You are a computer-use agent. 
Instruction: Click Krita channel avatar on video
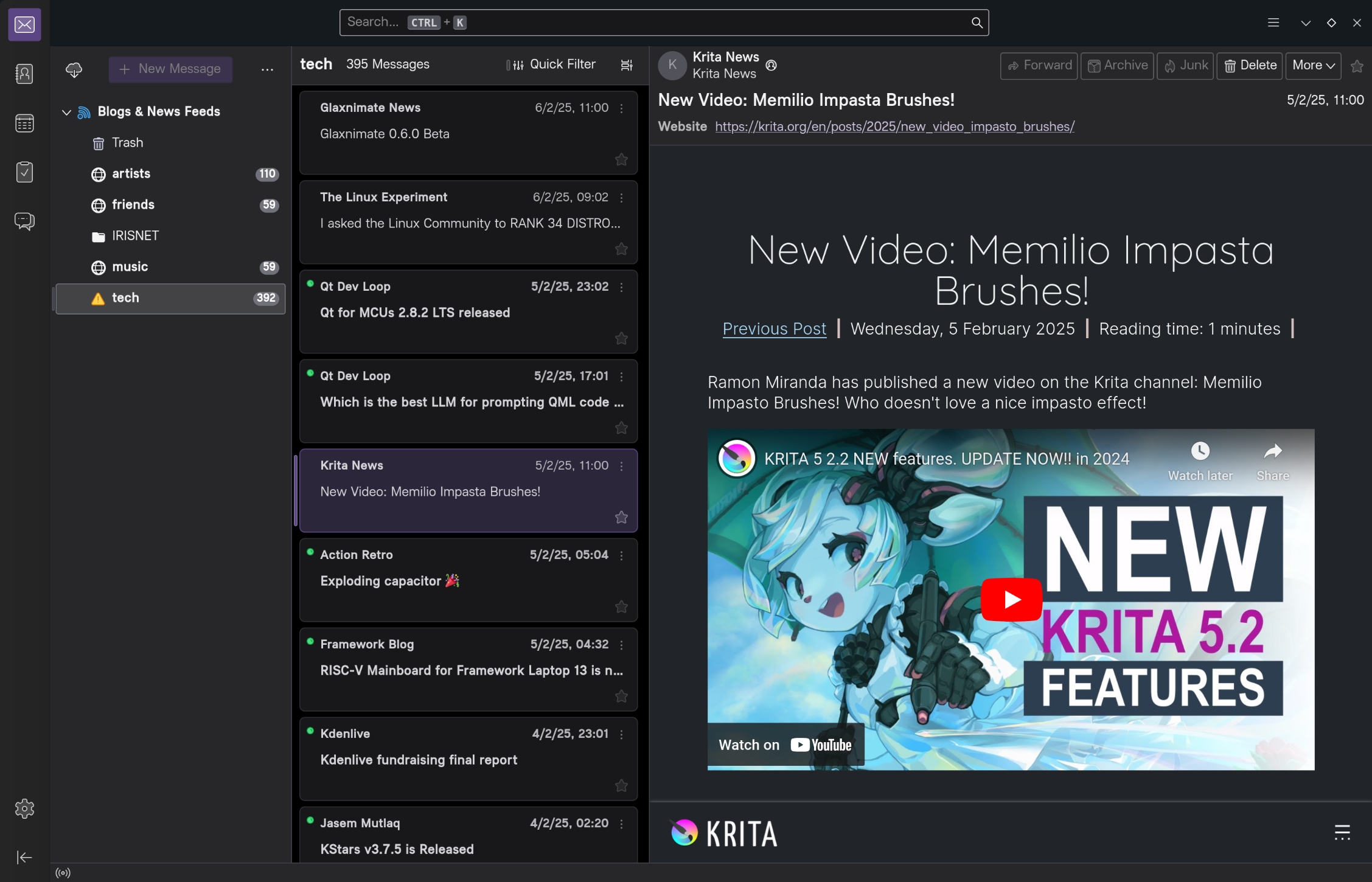[x=736, y=458]
